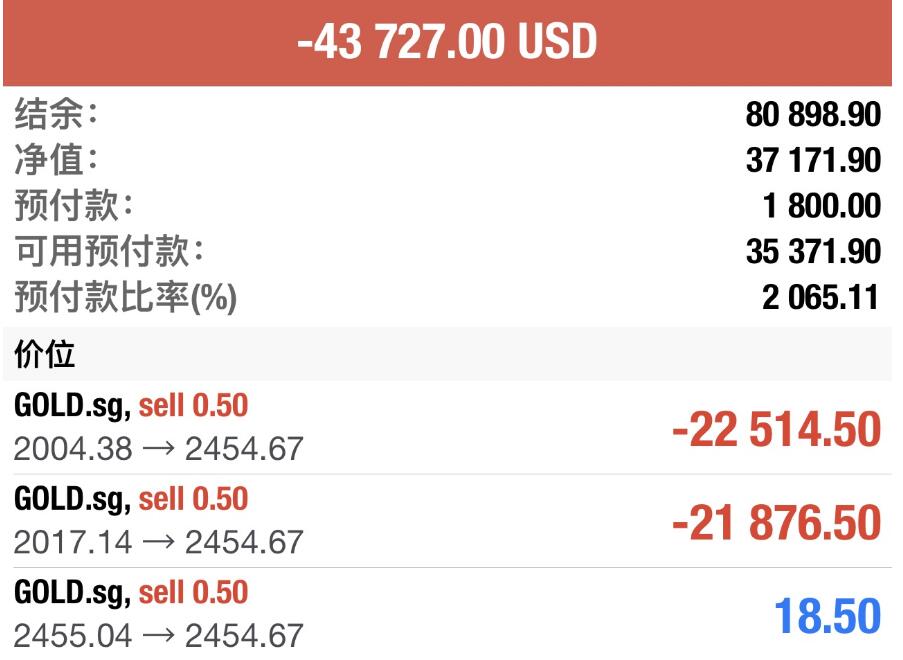Click the 37 171.90 equity value
Image resolution: width=903 pixels, height=660 pixels.
point(813,160)
